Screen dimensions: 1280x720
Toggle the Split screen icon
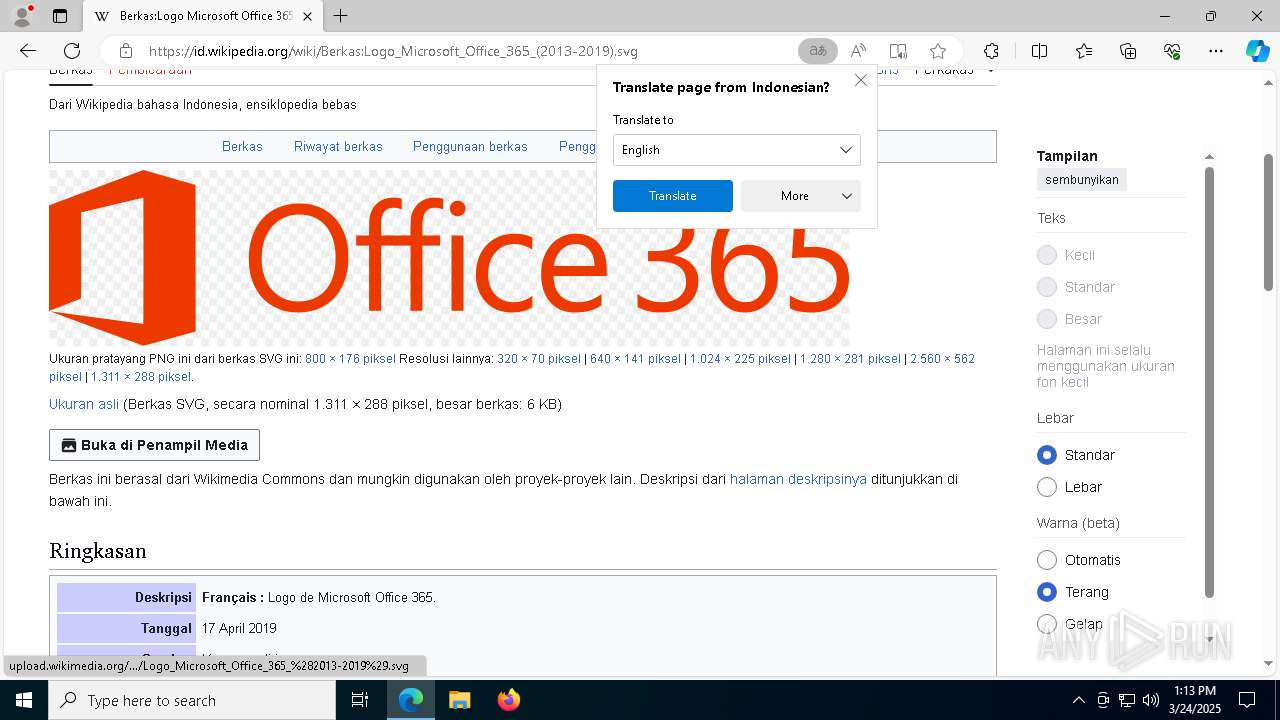[1039, 51]
